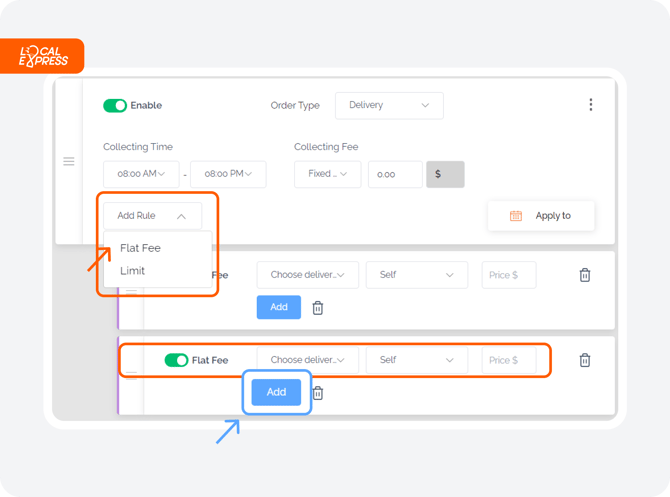Click the highlighted blue Add button

pos(276,392)
